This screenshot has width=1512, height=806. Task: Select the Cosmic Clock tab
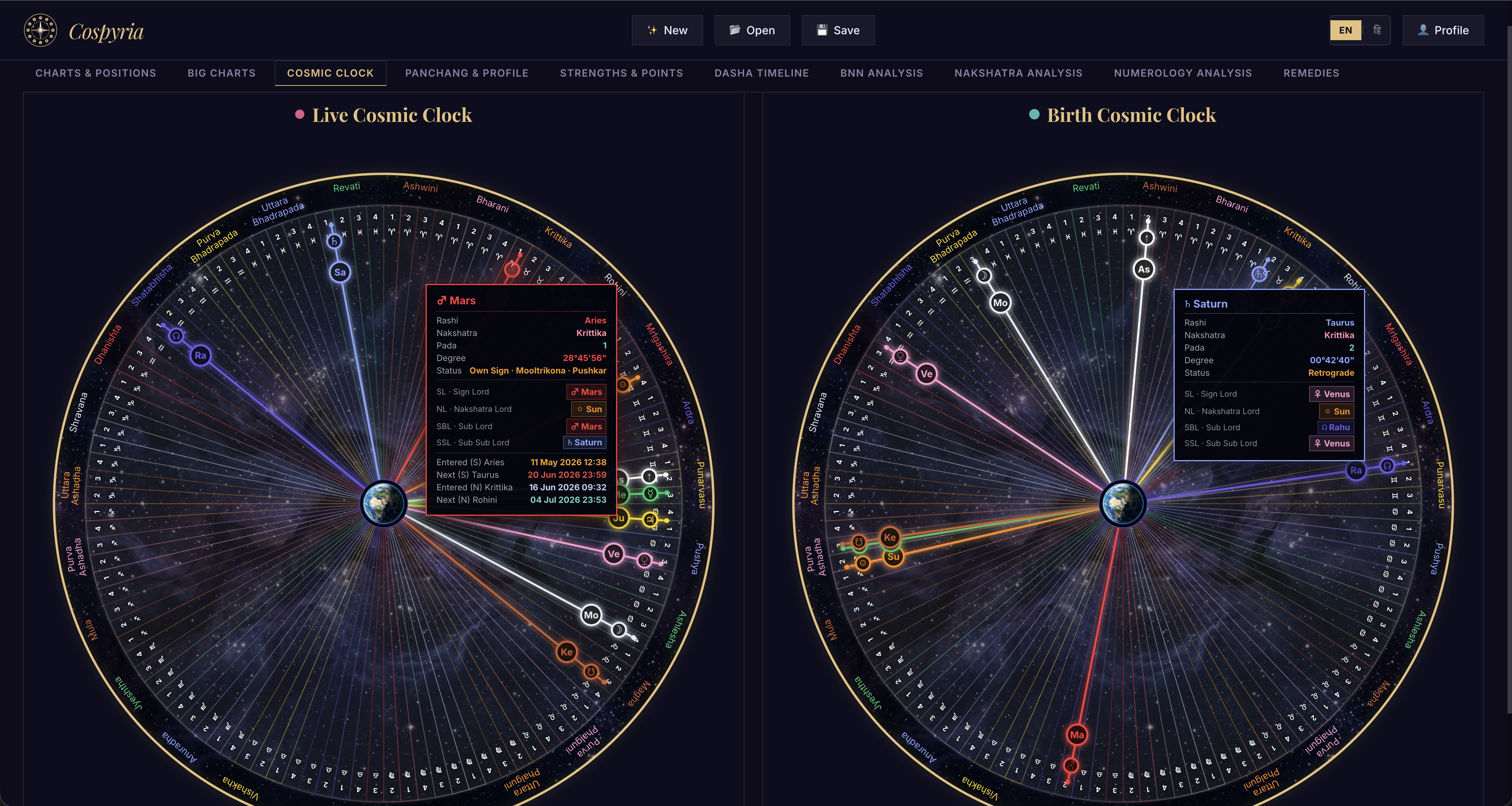(330, 73)
